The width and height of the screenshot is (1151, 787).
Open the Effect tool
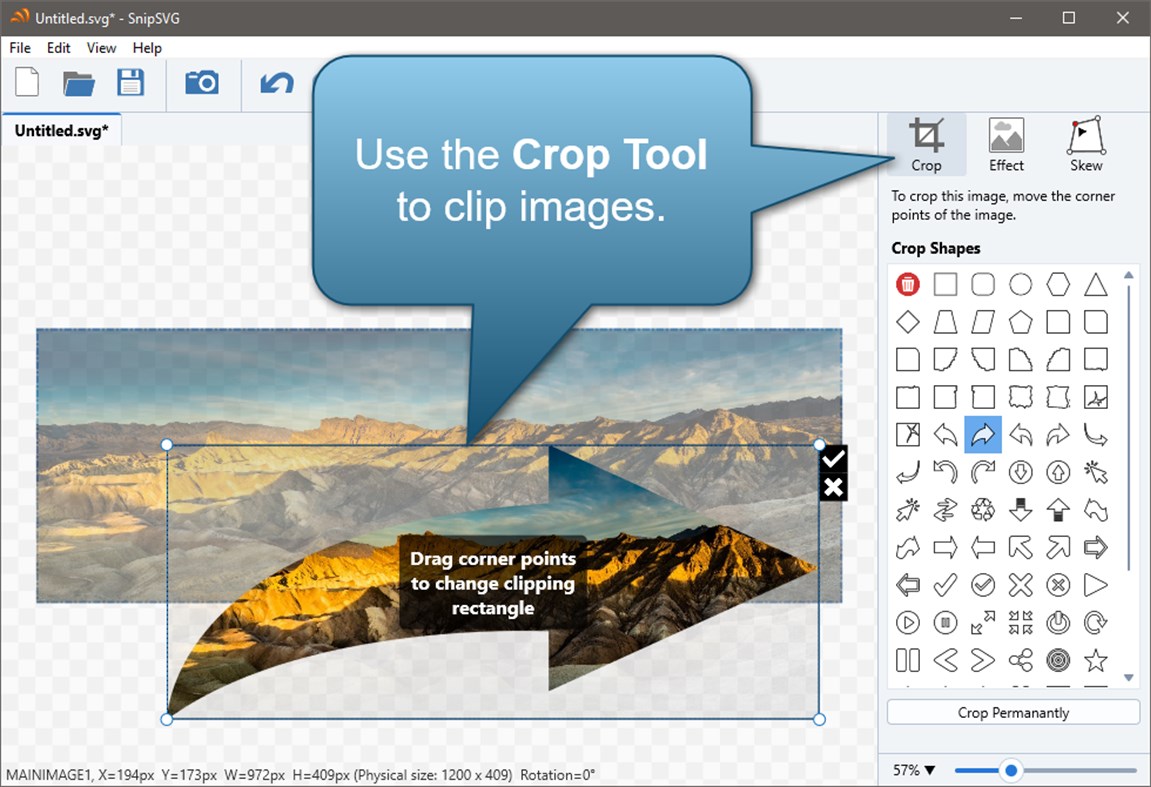point(1005,142)
